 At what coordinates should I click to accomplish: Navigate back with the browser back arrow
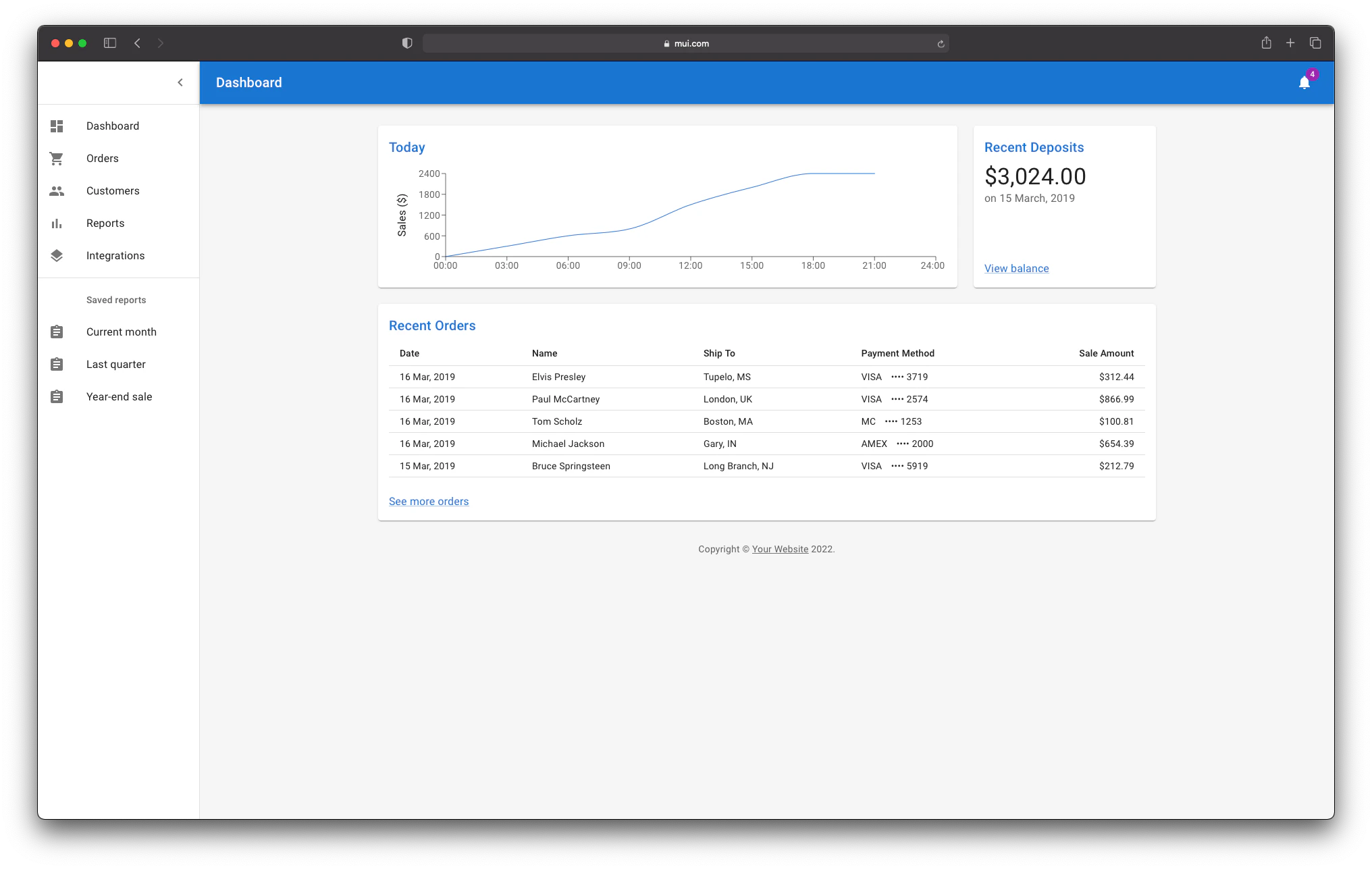tap(137, 43)
